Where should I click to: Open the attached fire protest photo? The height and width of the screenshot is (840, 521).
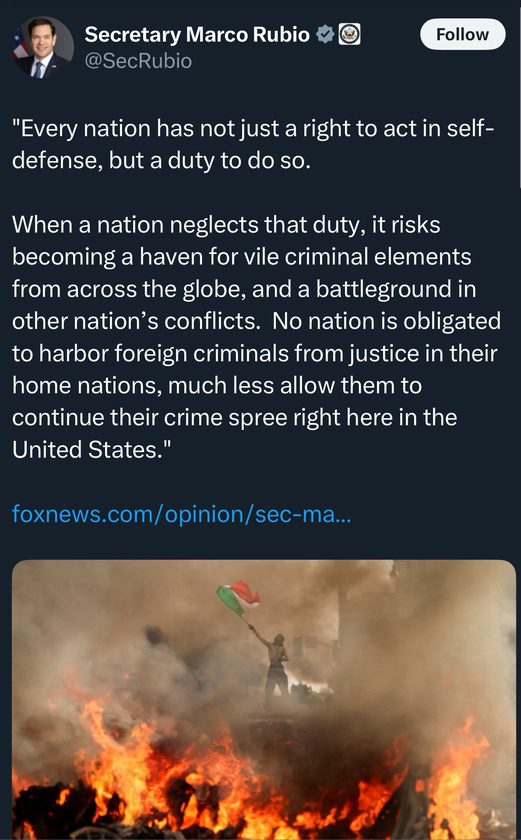(x=263, y=700)
